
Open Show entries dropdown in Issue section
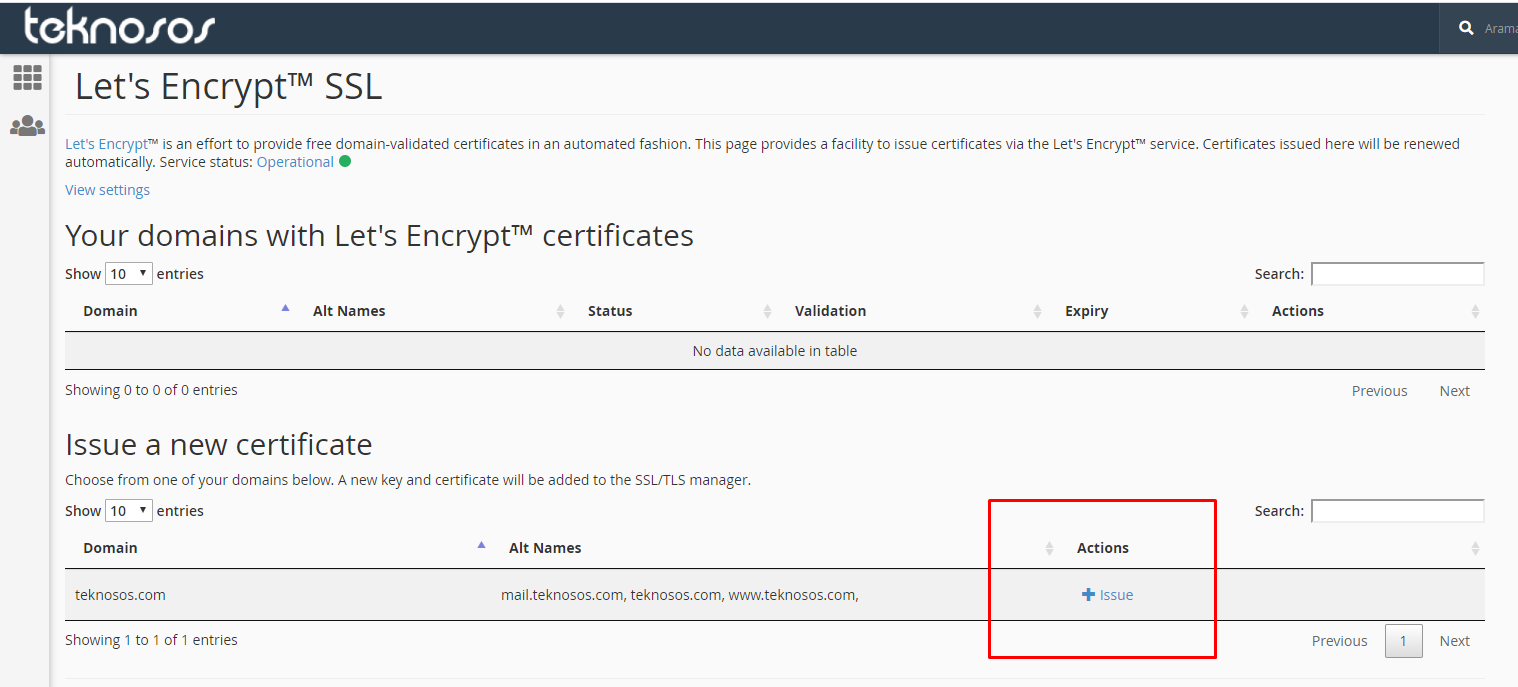pyautogui.click(x=129, y=510)
